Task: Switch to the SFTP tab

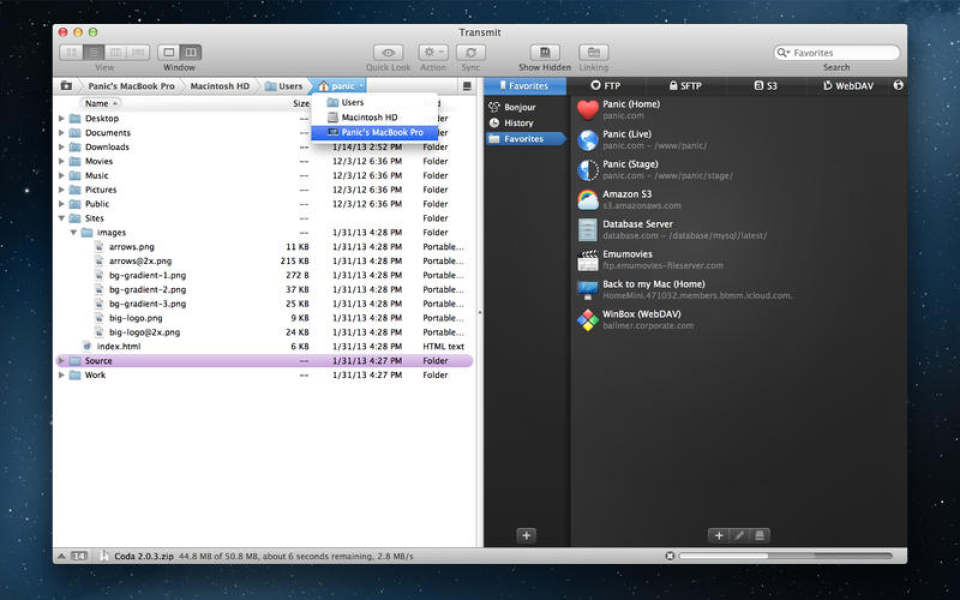Action: 685,86
